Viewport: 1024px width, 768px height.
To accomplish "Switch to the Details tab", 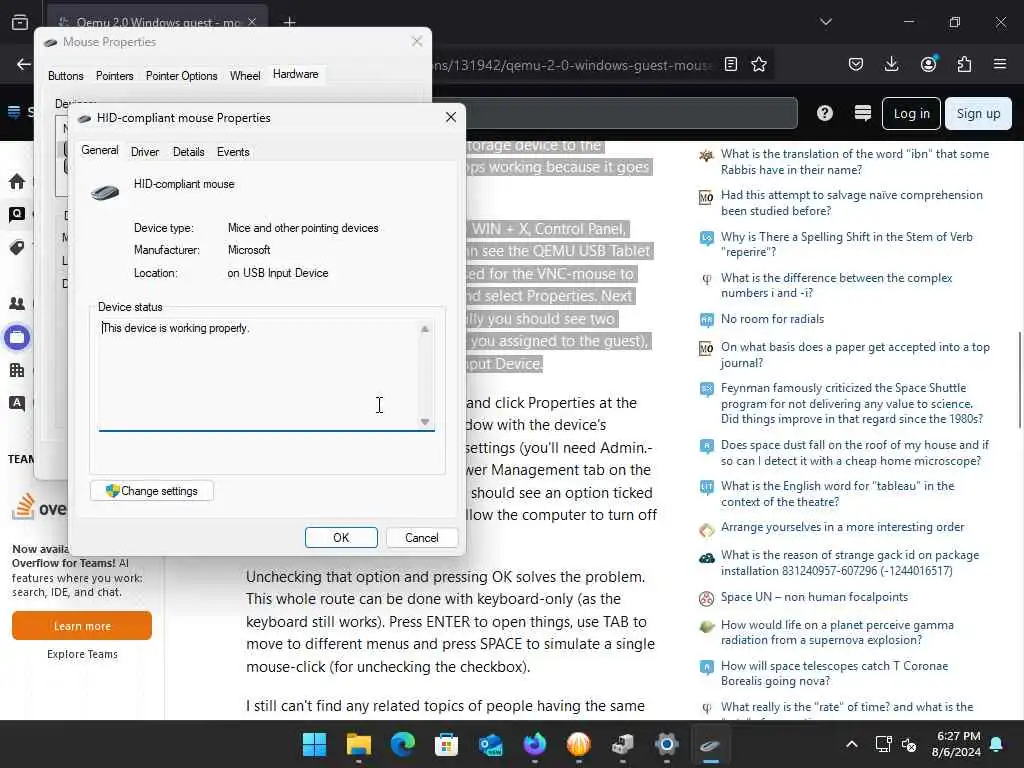I will (188, 152).
